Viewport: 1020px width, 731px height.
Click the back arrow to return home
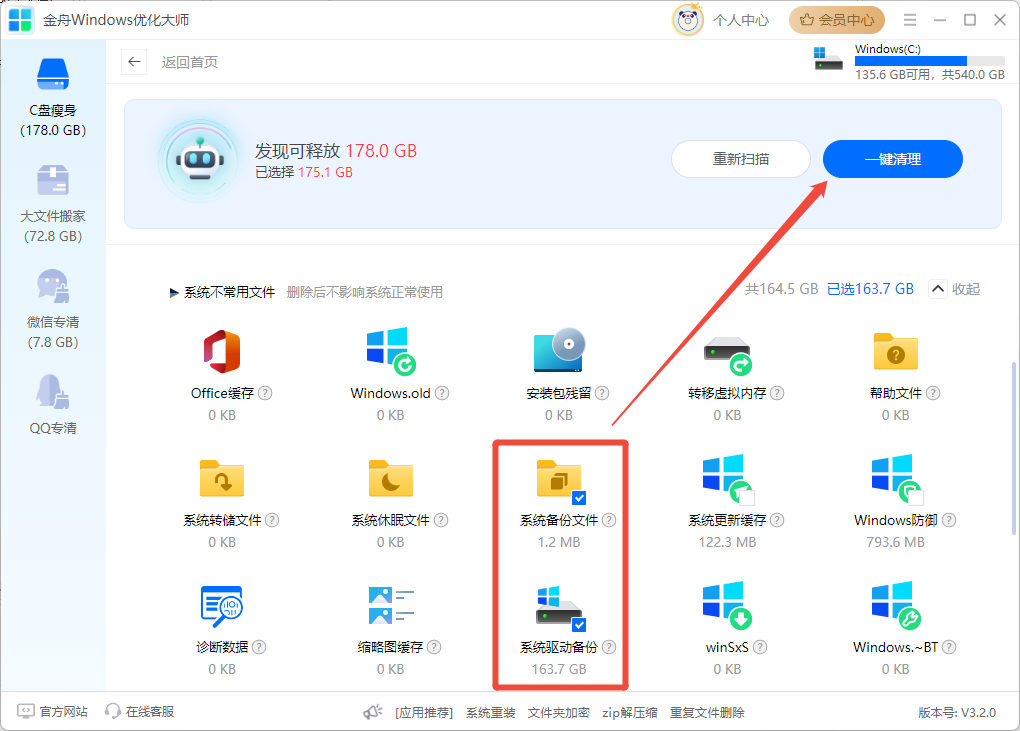pyautogui.click(x=134, y=62)
